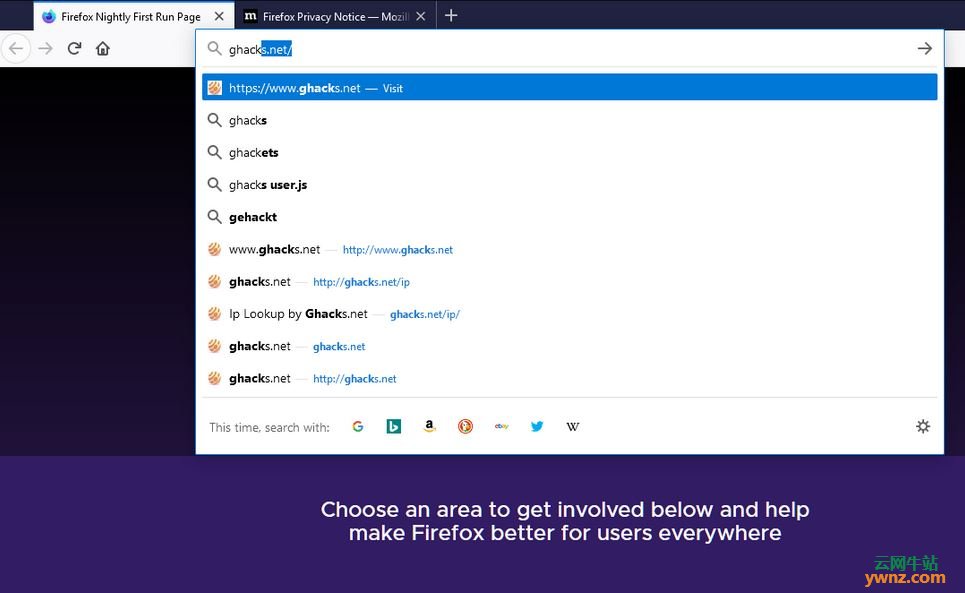This screenshot has height=593, width=965.
Task: Click the Mozilla 'm' tab favicon
Action: [250, 17]
